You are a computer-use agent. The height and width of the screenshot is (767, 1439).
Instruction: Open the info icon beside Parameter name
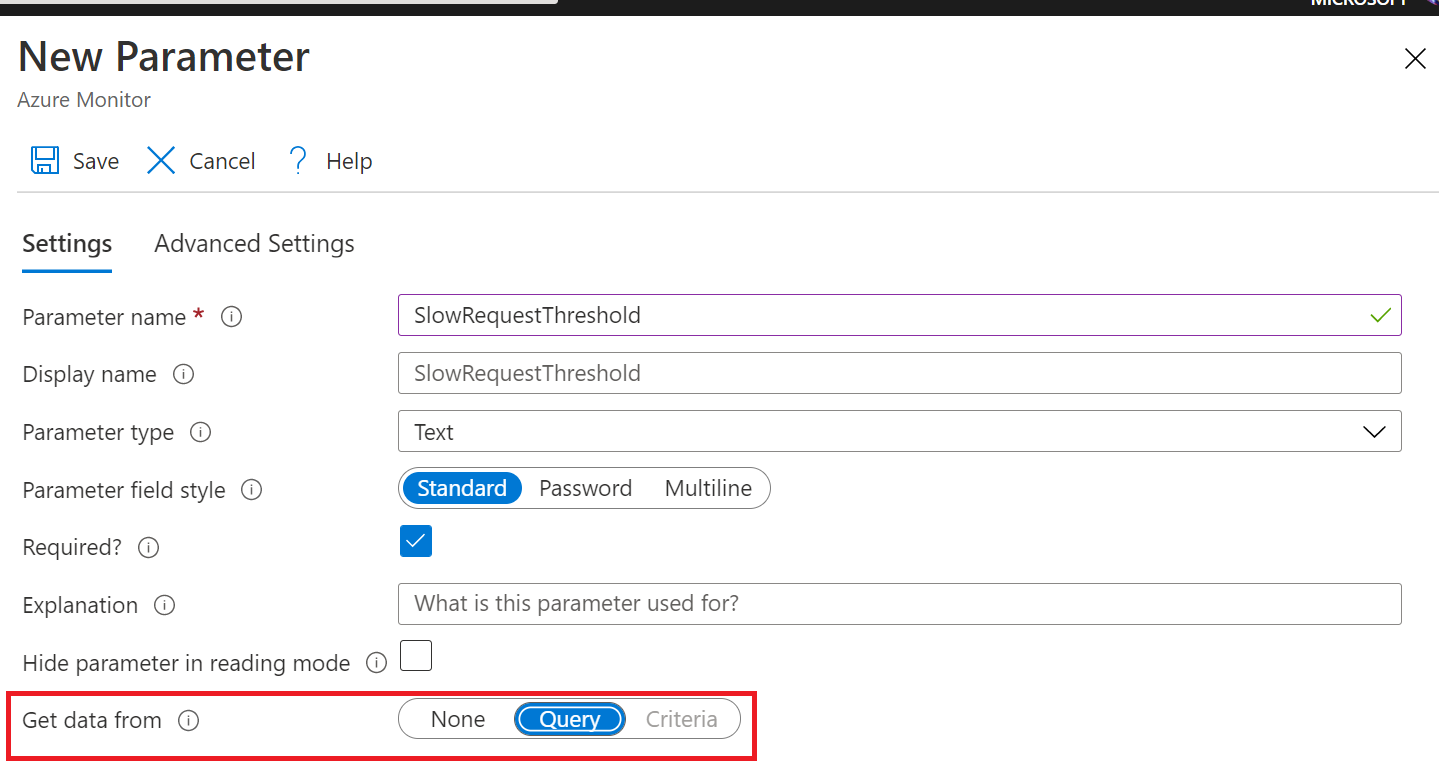(x=231, y=317)
